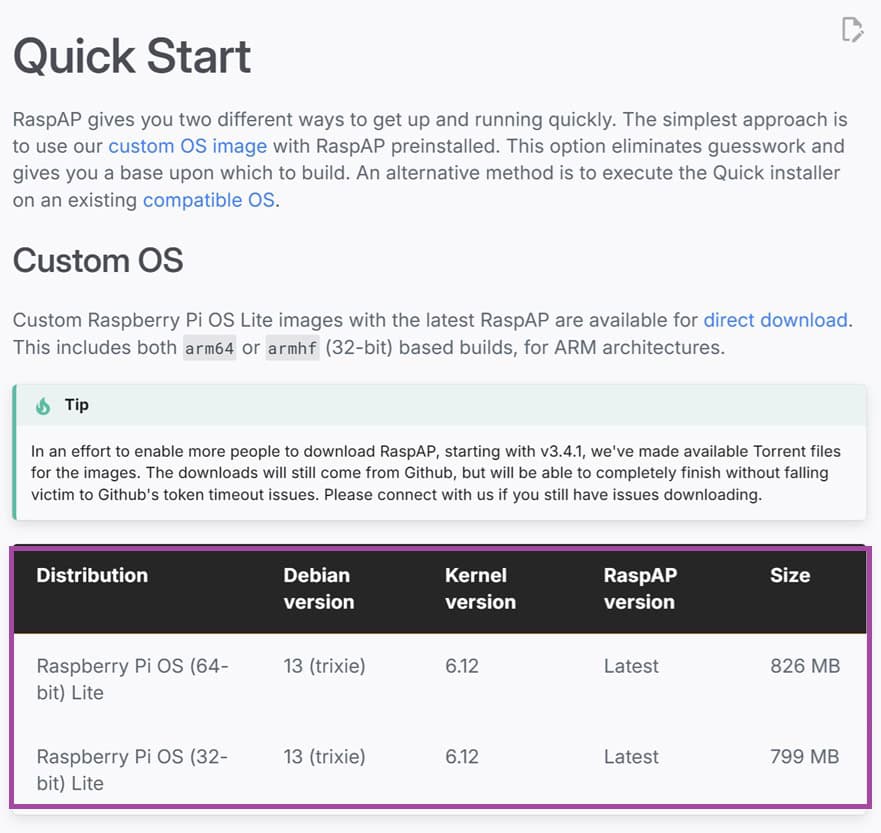Screen dimensions: 881x833
Task: Click the 826 MB size cell
Action: pos(805,666)
